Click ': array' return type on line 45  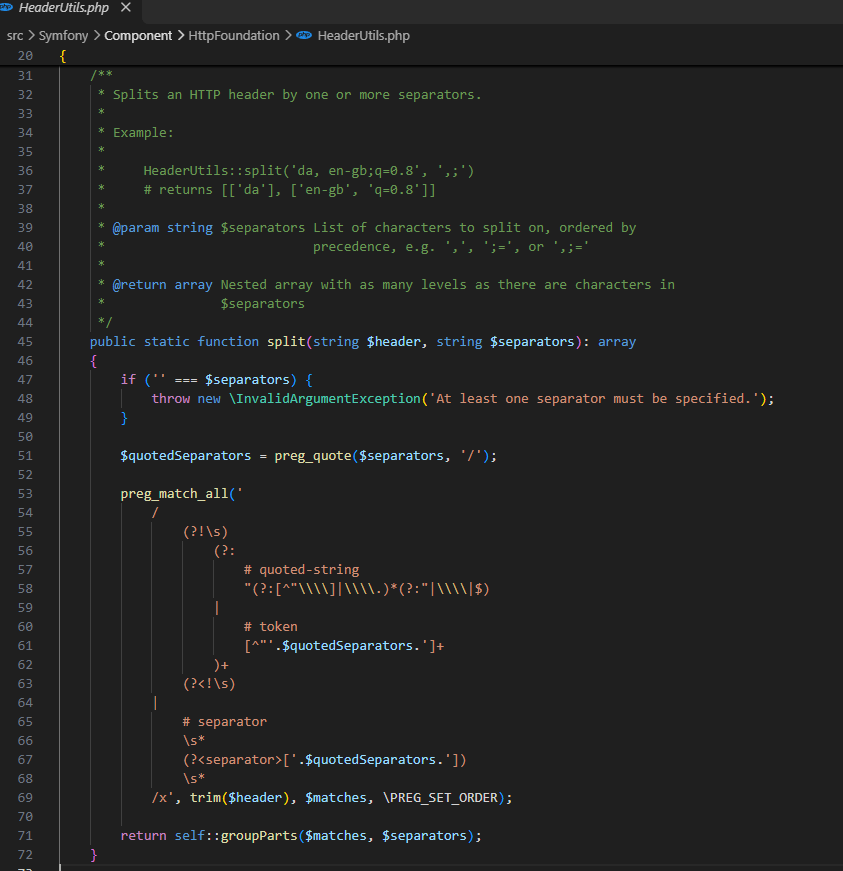(609, 342)
